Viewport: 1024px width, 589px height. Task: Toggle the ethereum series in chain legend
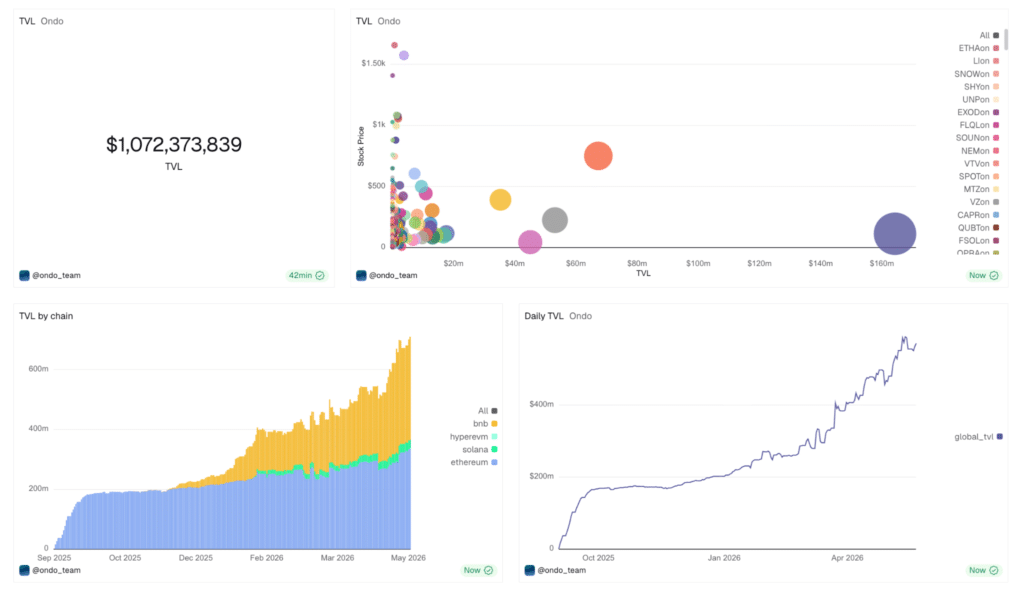coord(474,462)
